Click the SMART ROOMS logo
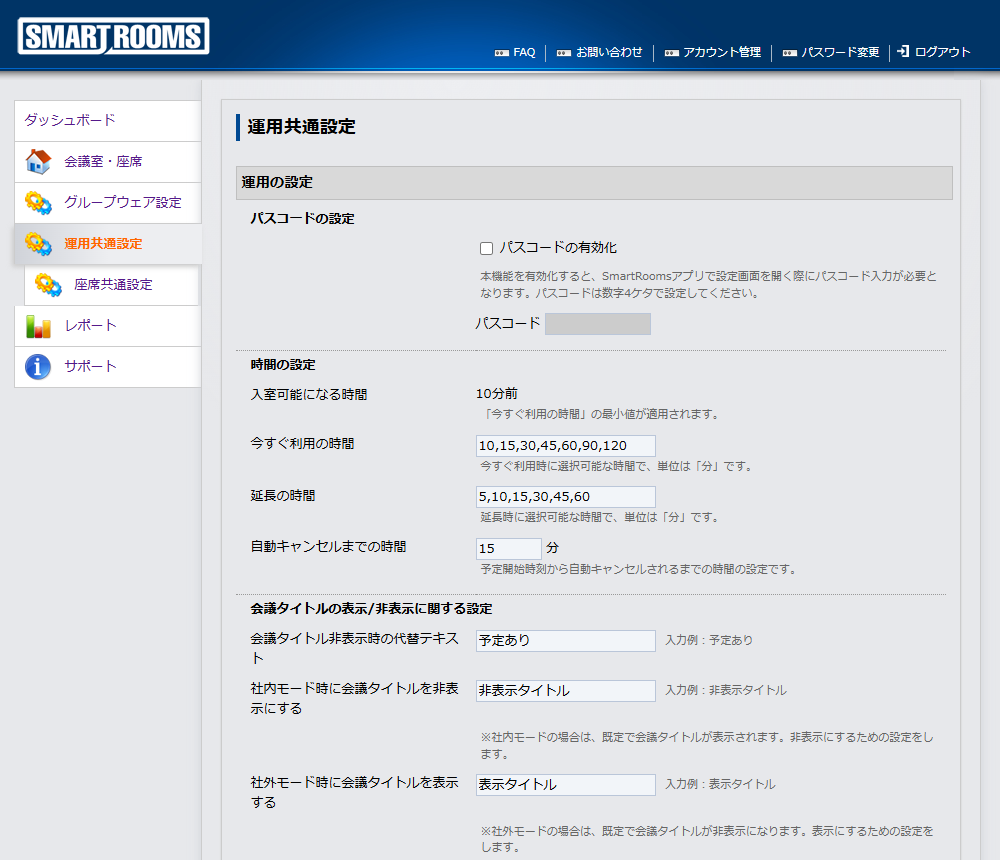1000x860 pixels. (x=113, y=37)
